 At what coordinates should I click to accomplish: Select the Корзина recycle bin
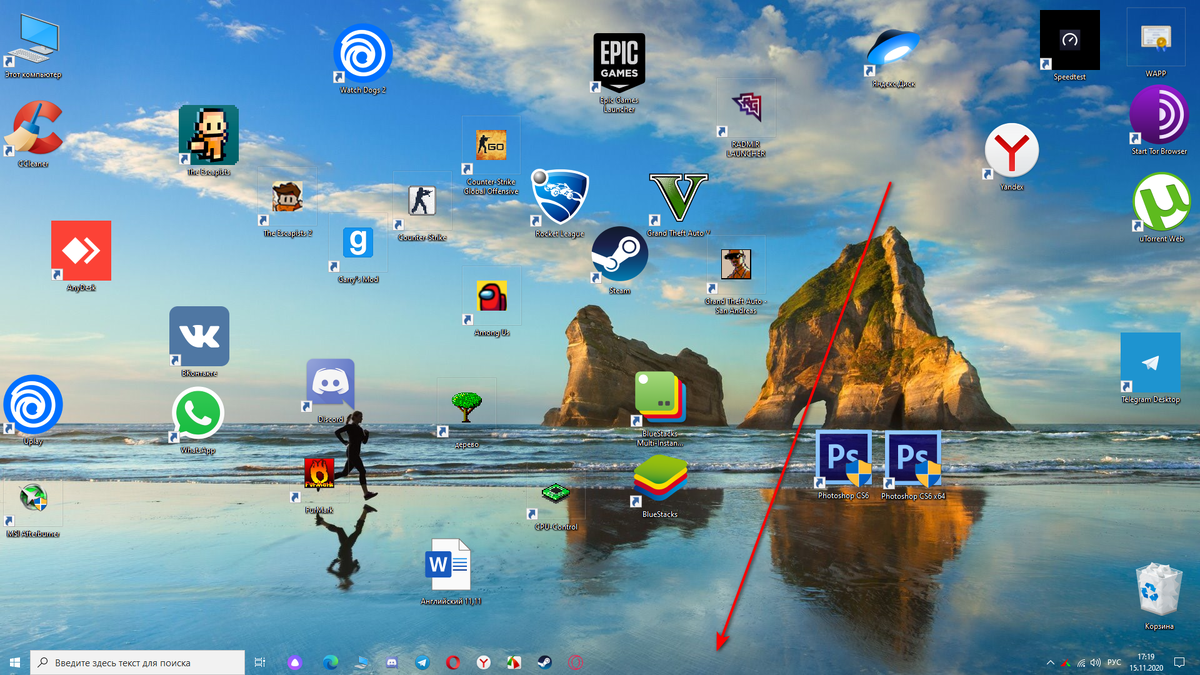[x=1159, y=596]
